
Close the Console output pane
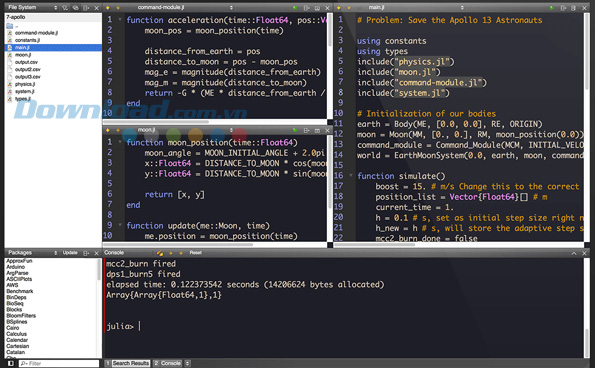[584, 253]
